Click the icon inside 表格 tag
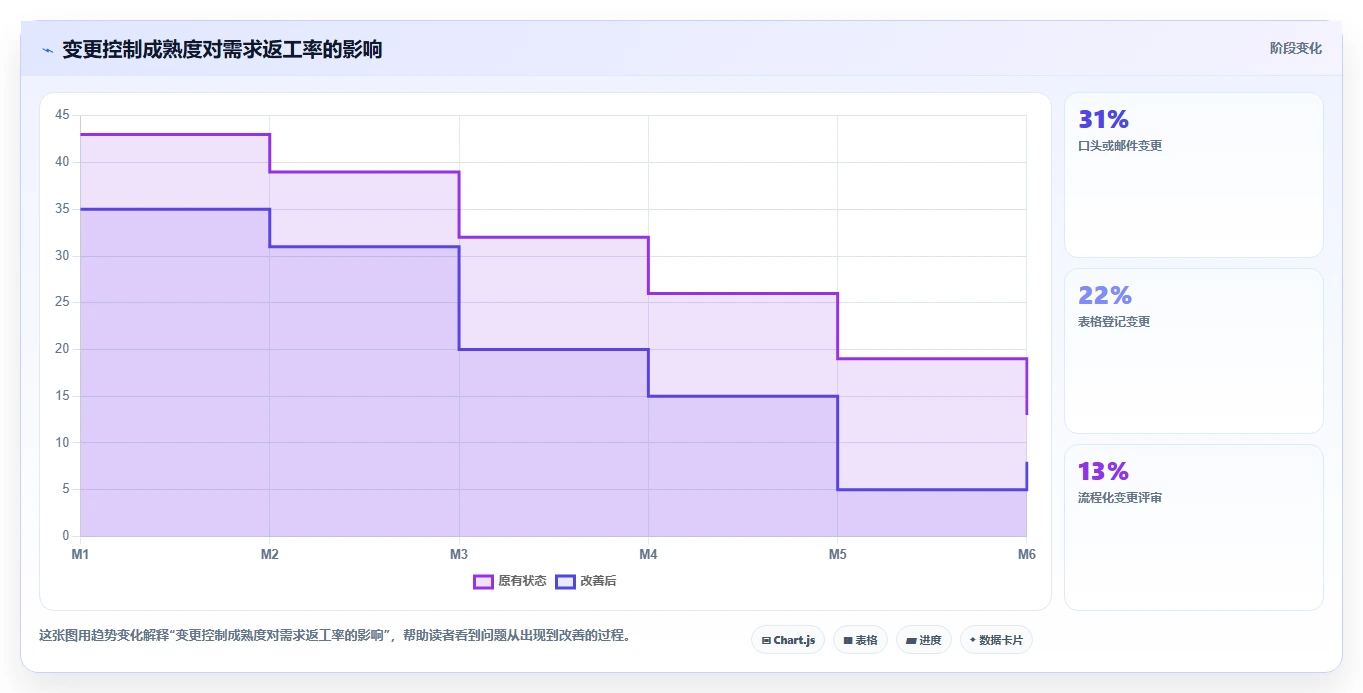 pos(848,640)
